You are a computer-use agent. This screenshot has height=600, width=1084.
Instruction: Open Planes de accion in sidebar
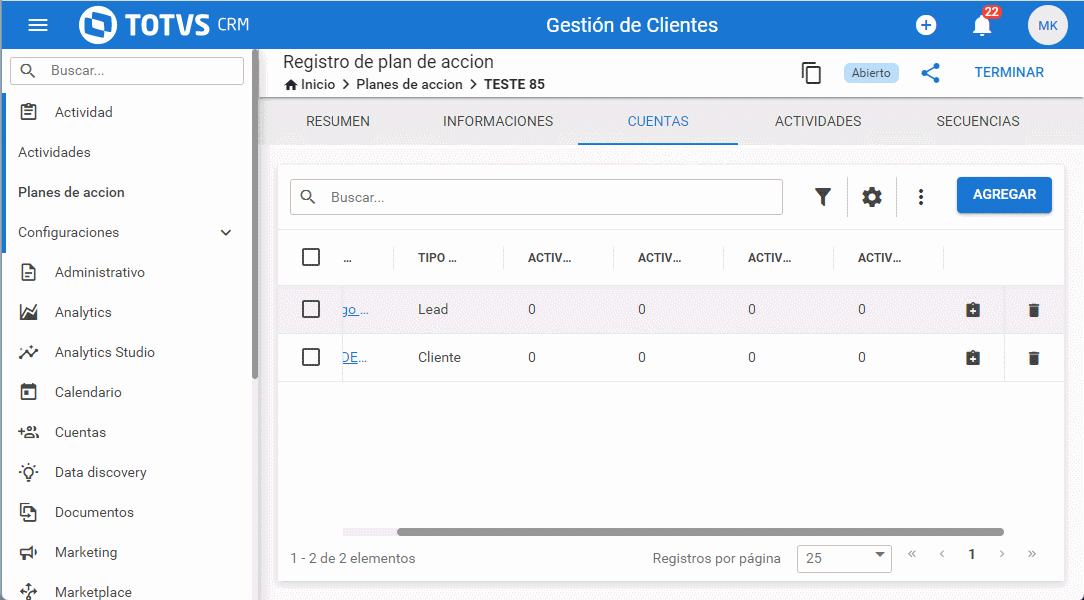[71, 192]
